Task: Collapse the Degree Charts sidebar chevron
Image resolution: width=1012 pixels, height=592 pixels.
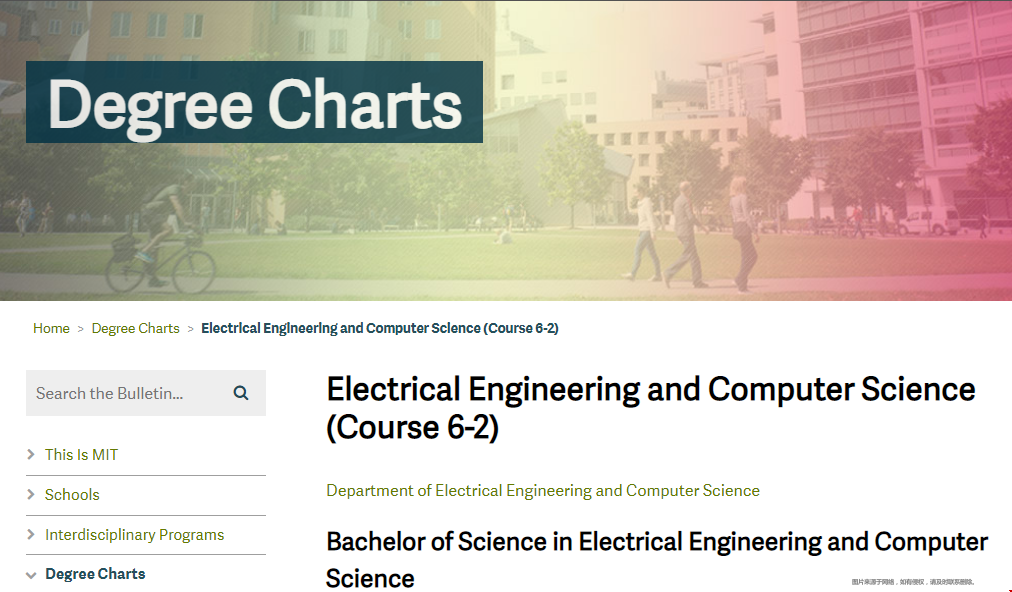Action: (x=30, y=575)
